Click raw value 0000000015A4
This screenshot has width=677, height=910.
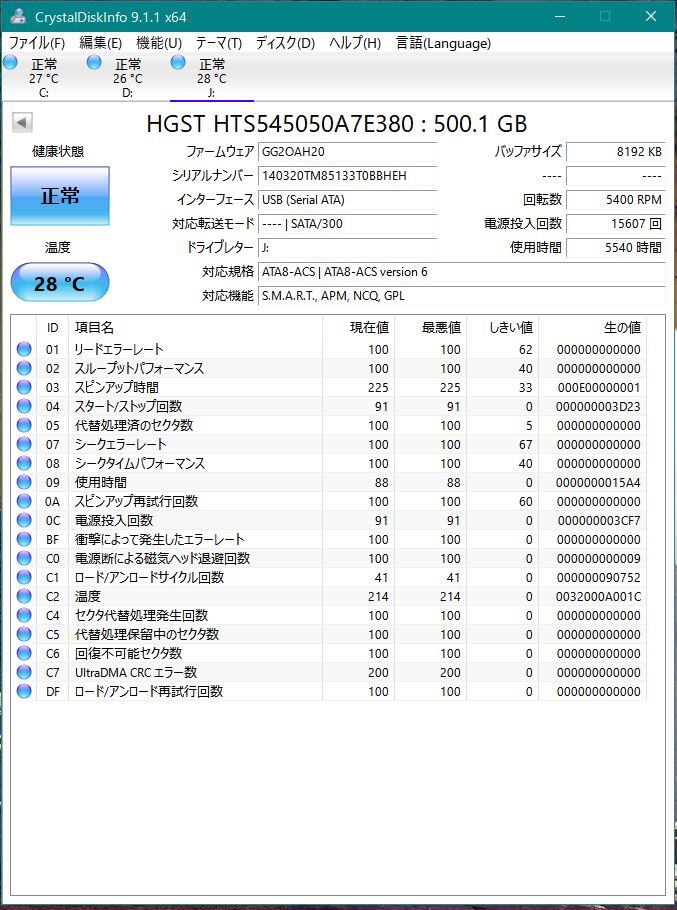598,483
